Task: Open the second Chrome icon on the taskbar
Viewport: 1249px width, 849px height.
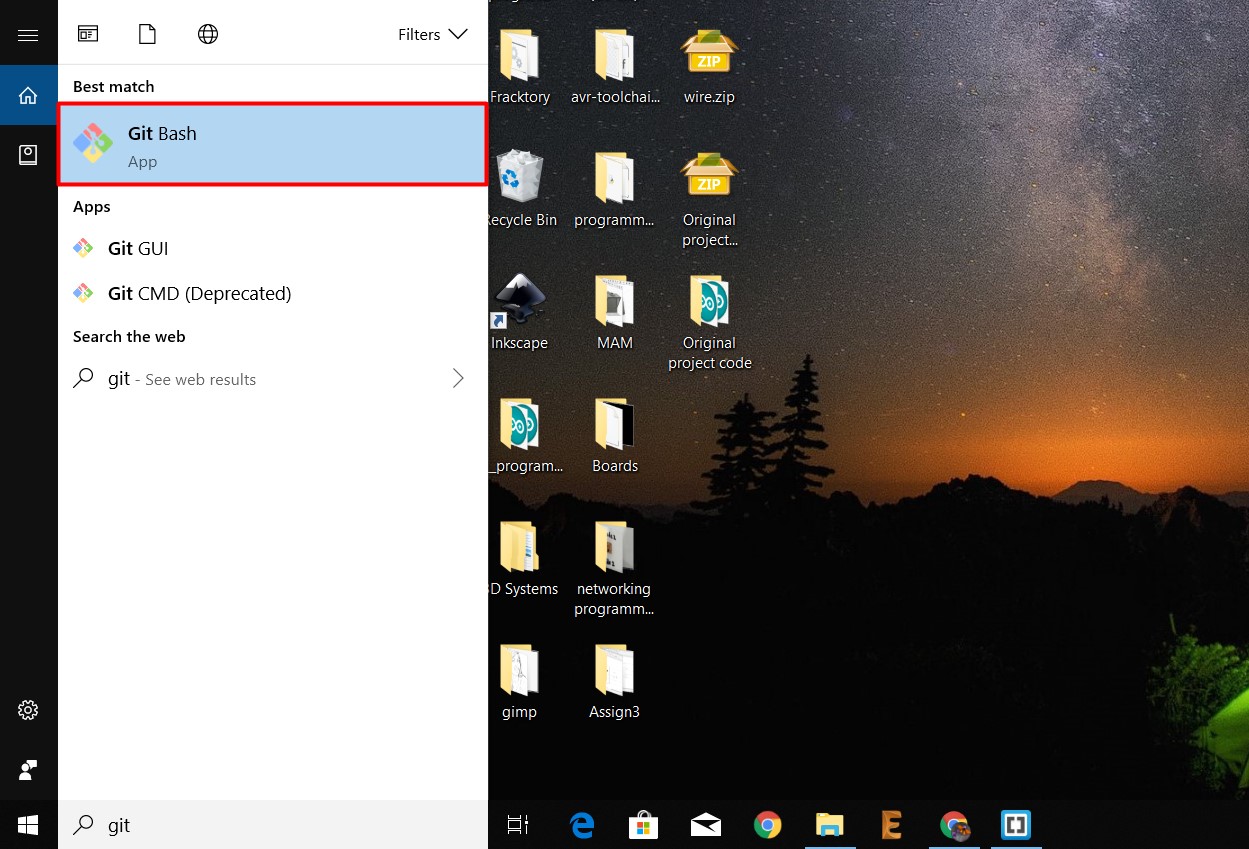Action: (x=955, y=825)
